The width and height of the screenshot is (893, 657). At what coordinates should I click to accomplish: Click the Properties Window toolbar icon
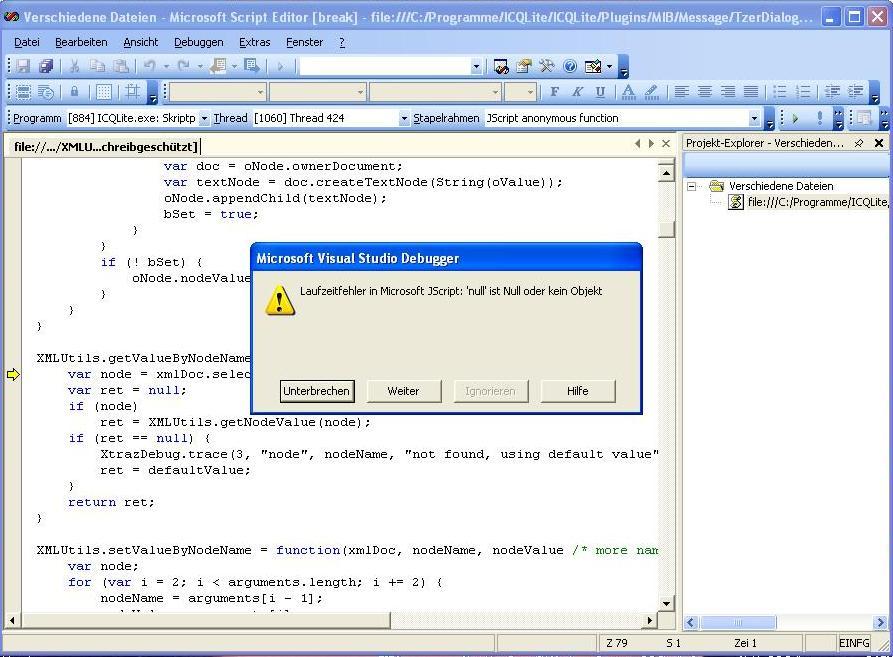pyautogui.click(x=523, y=67)
